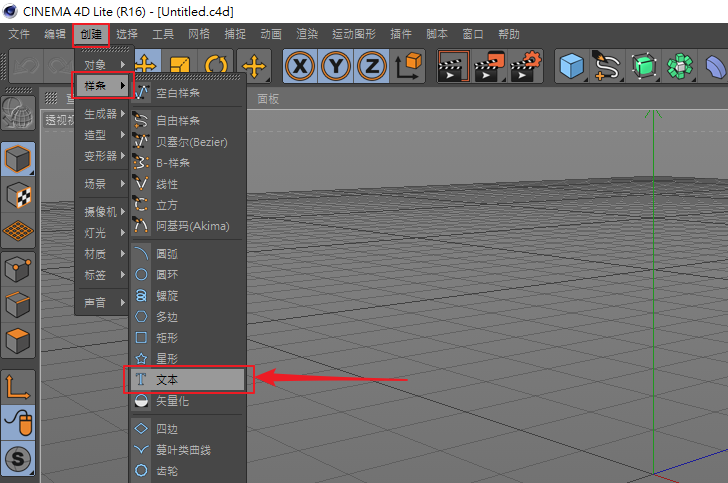Open the 创建 menu
The height and width of the screenshot is (483, 728).
(91, 34)
